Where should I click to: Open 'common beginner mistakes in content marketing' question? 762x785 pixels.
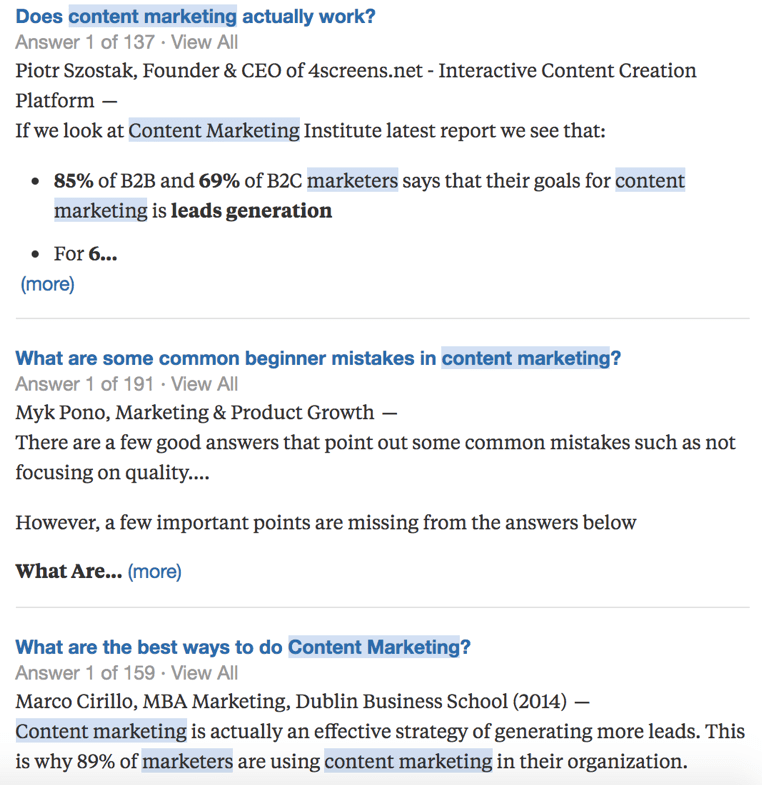tap(317, 358)
